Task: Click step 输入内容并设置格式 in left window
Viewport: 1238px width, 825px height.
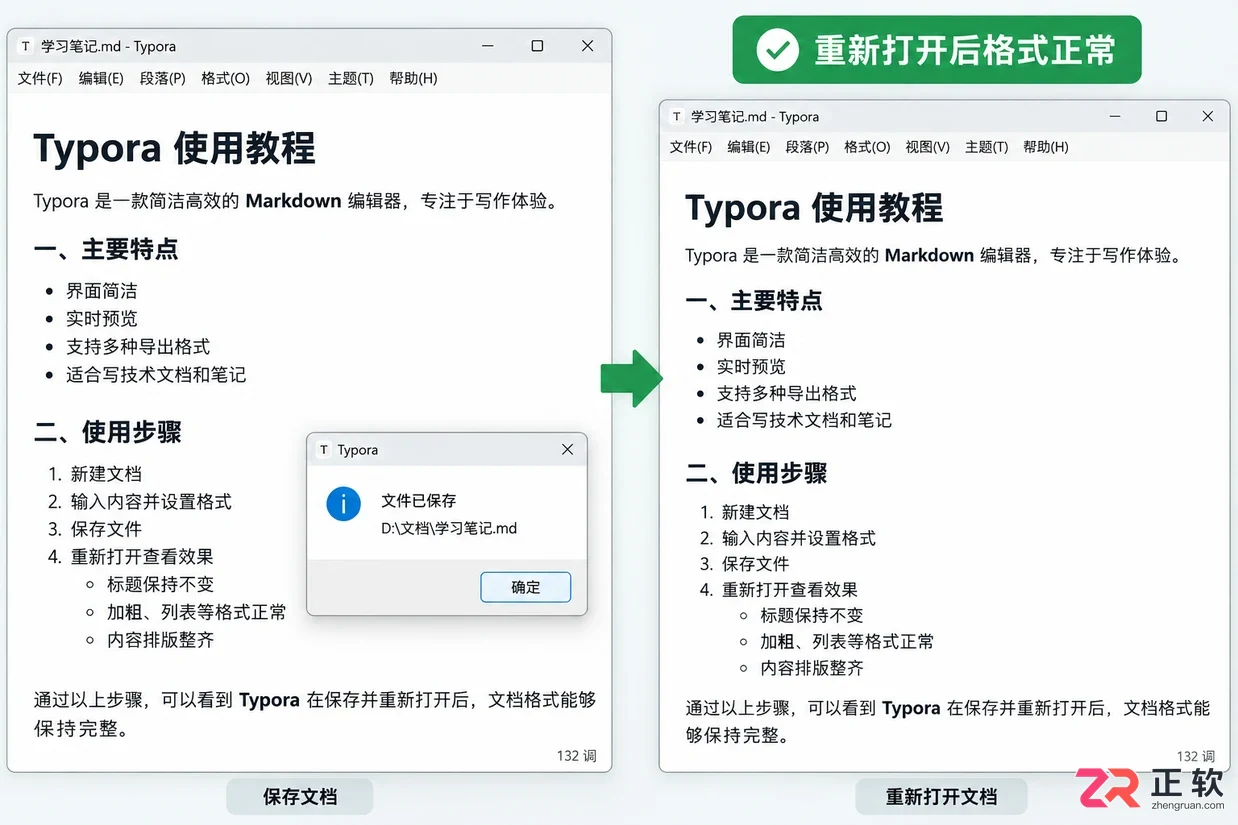Action: tap(151, 501)
